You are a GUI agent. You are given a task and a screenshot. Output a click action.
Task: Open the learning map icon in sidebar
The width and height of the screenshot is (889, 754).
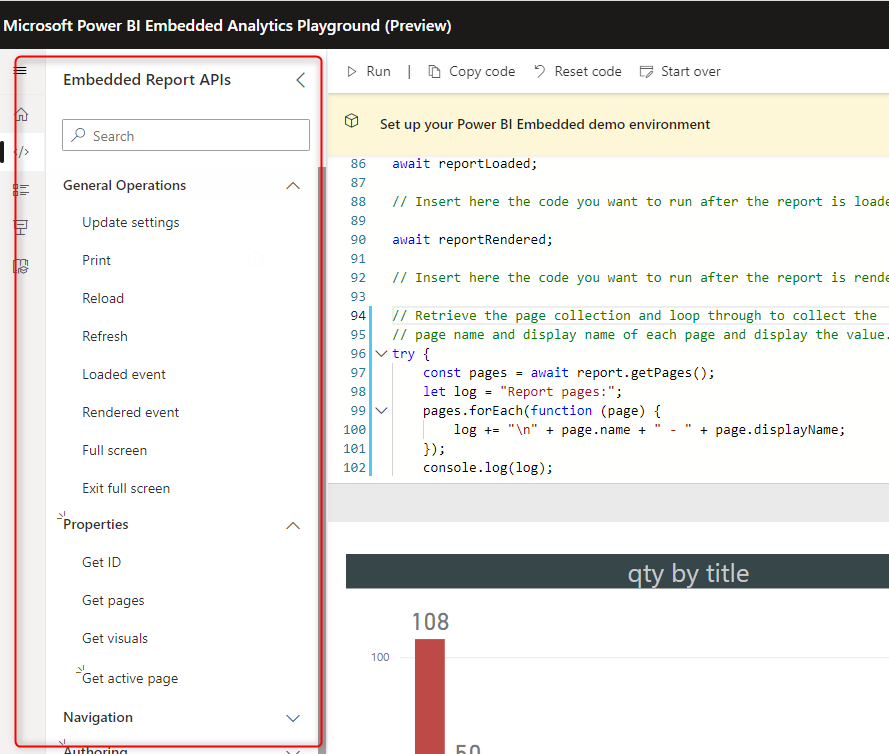coord(21,266)
